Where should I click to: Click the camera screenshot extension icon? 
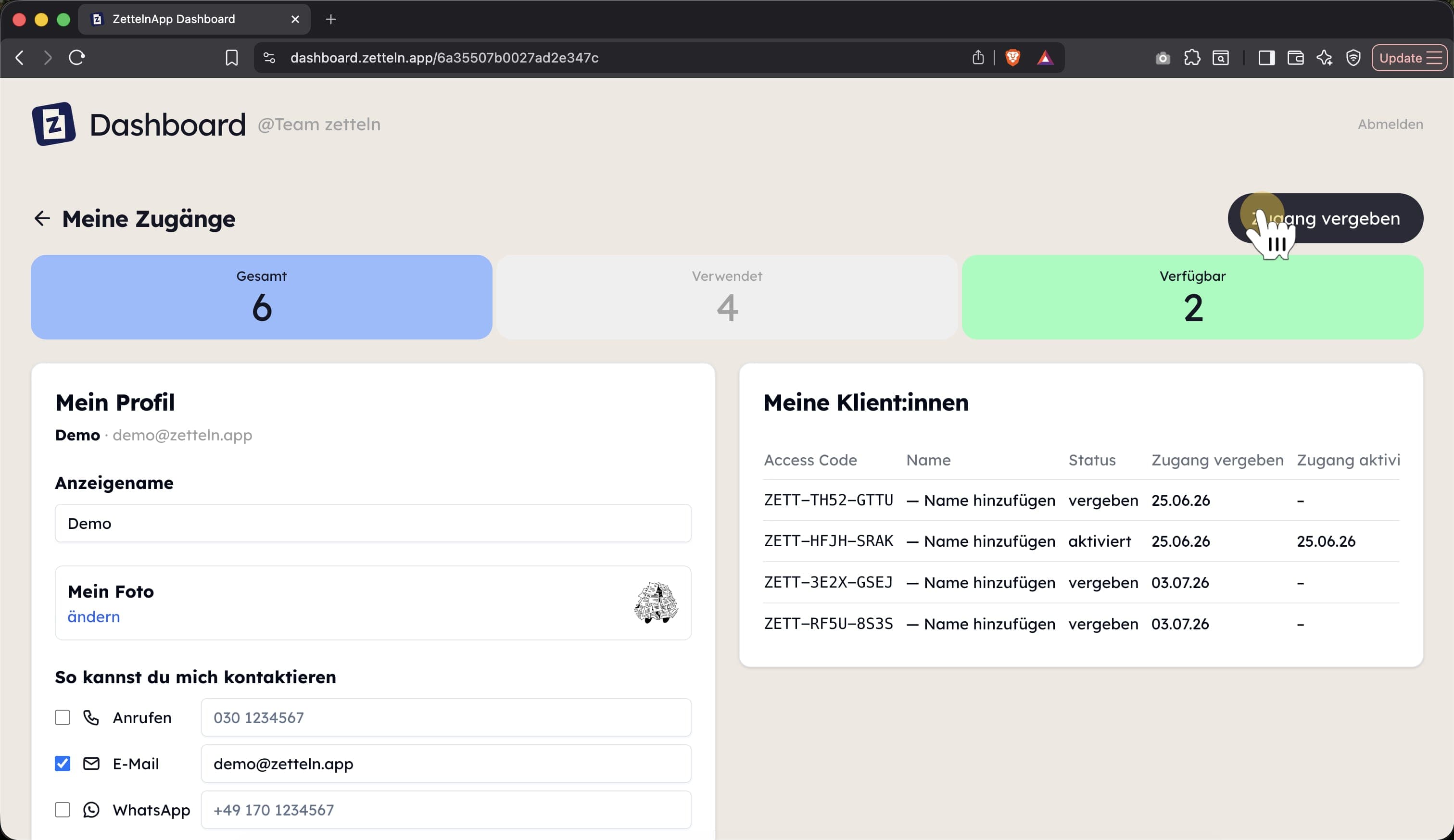coord(1163,58)
